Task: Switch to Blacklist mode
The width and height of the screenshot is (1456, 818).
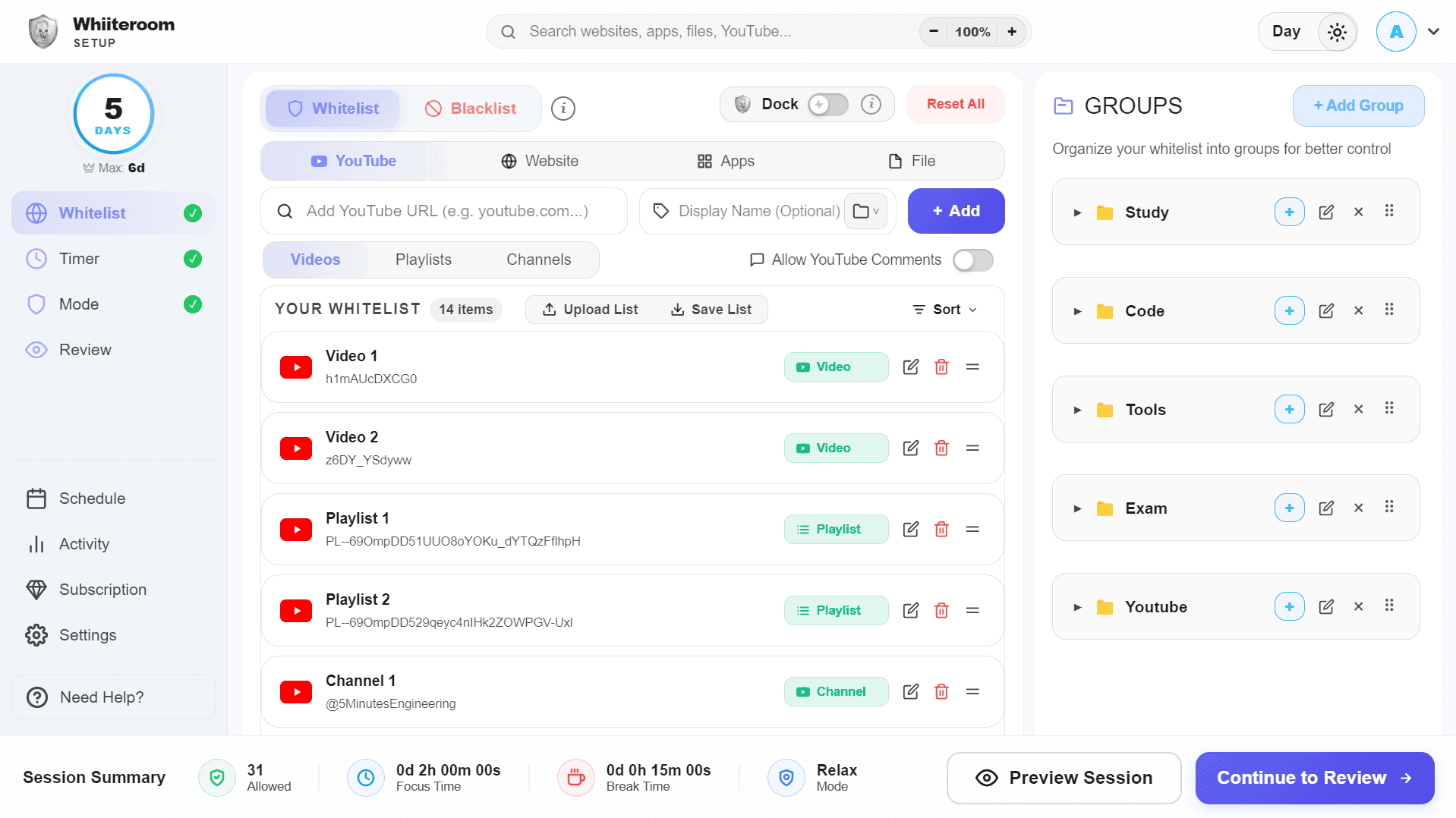Action: (471, 109)
